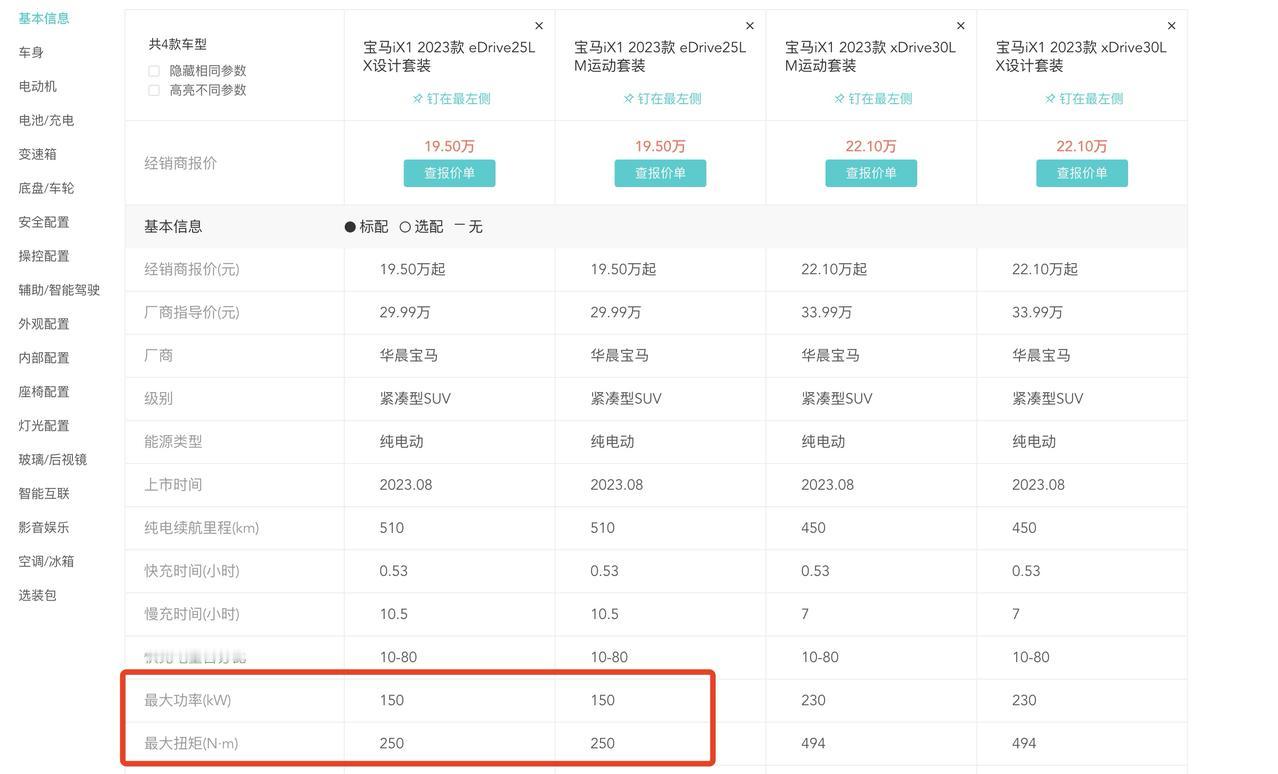Open the 宝马iX1 2023款 eDrive25L X设计套装 title
1278x774 pixels.
click(x=449, y=56)
